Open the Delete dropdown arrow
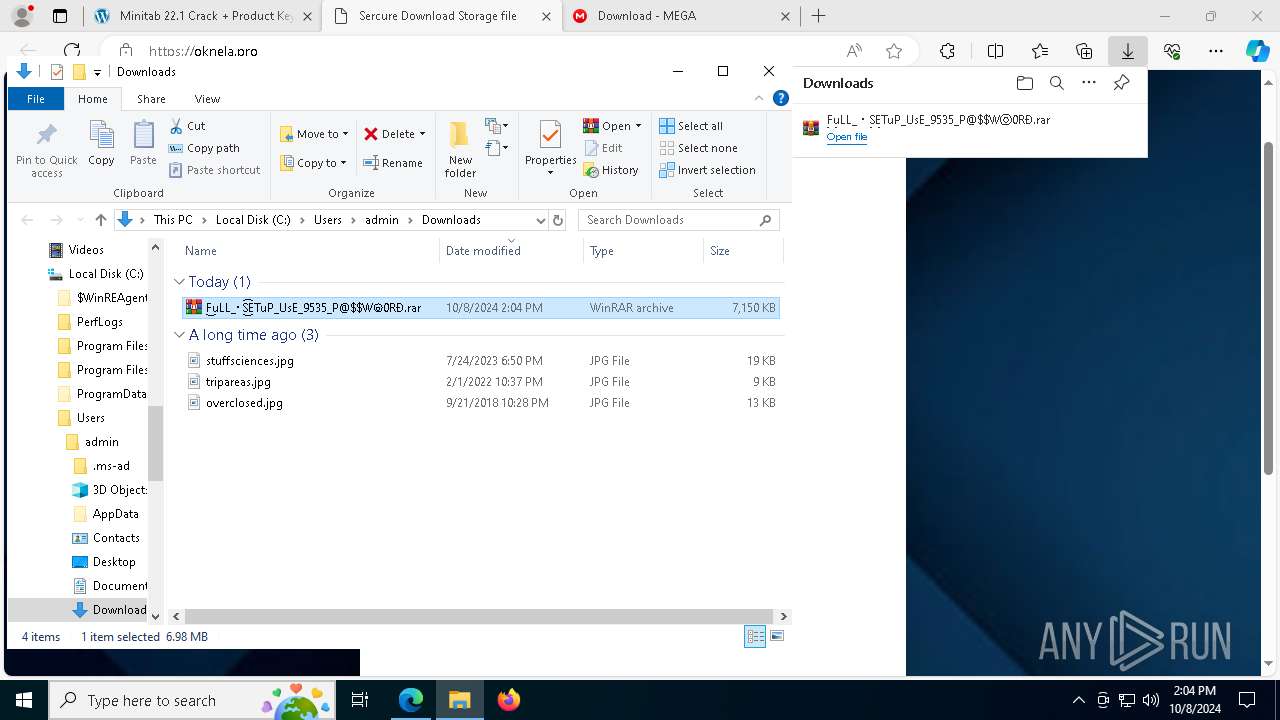This screenshot has height=720, width=1280. [422, 134]
